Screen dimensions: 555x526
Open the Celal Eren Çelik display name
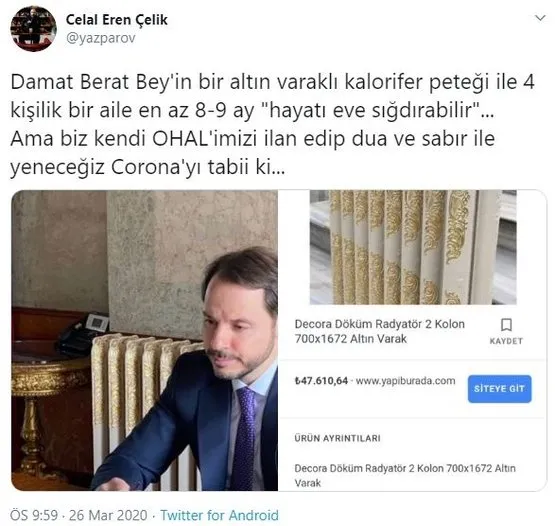[x=117, y=20]
